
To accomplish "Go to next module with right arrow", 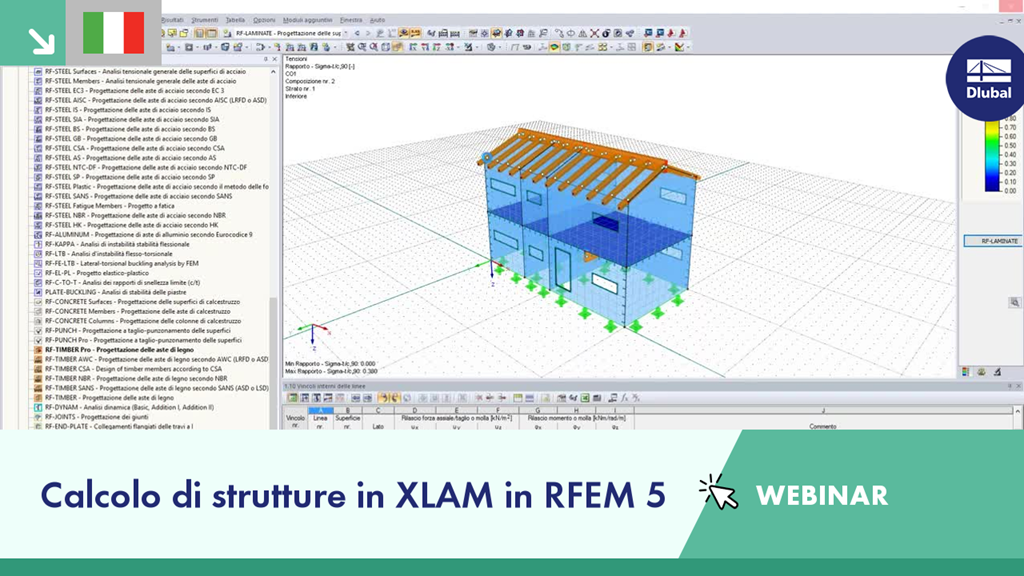I will tap(368, 33).
